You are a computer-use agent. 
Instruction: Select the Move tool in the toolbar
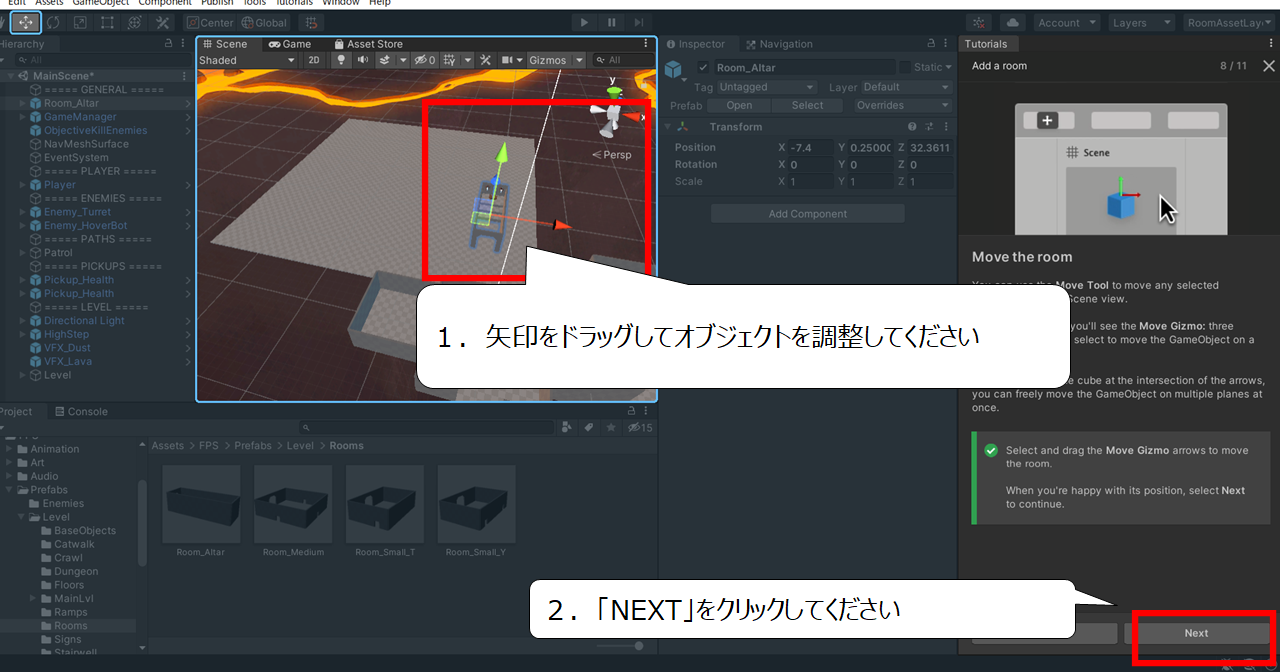point(26,22)
